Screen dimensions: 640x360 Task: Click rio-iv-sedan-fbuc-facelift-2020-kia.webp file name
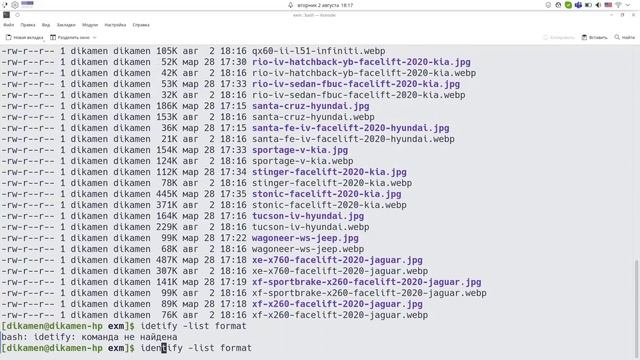[358, 95]
